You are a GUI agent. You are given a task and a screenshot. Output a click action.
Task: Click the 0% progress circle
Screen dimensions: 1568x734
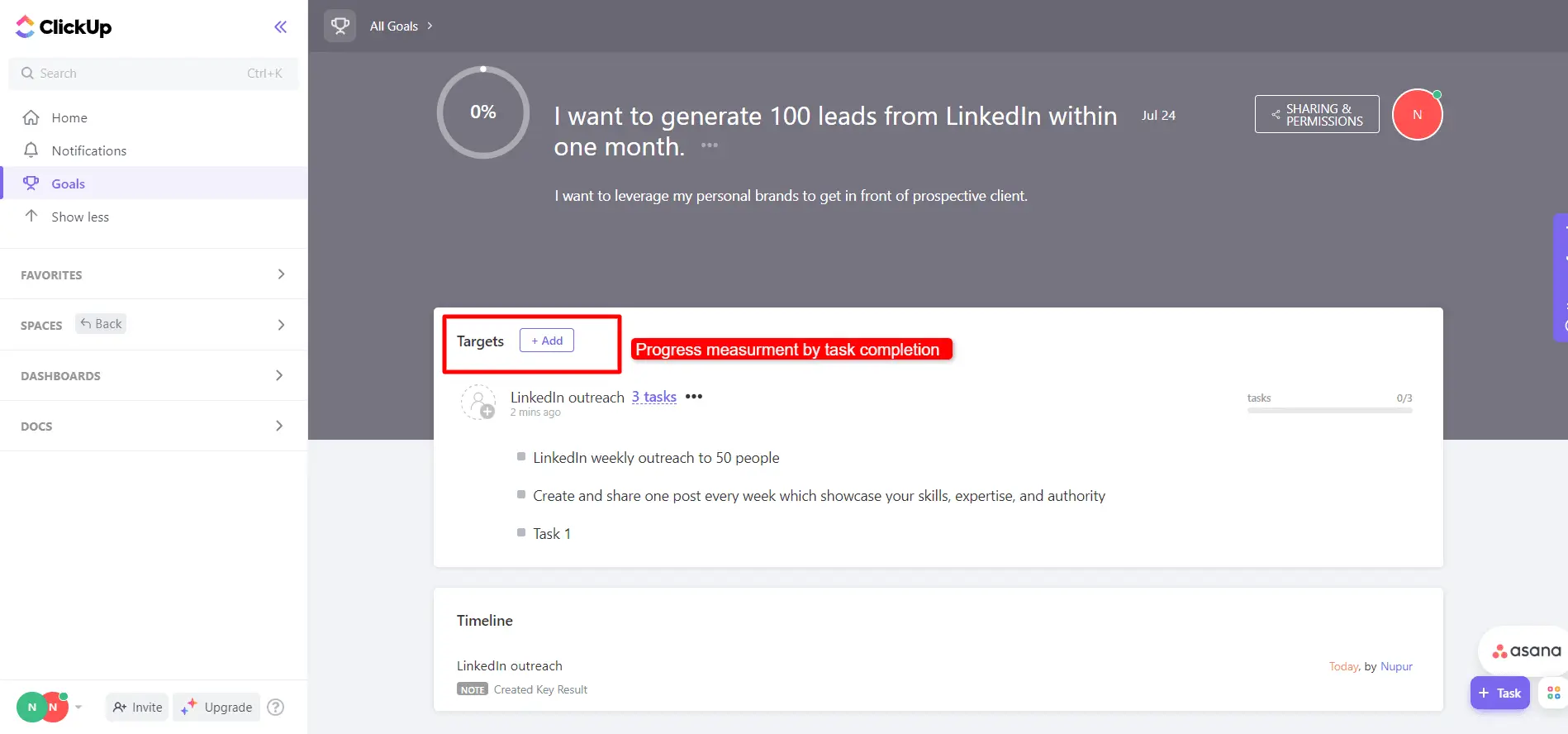[483, 112]
